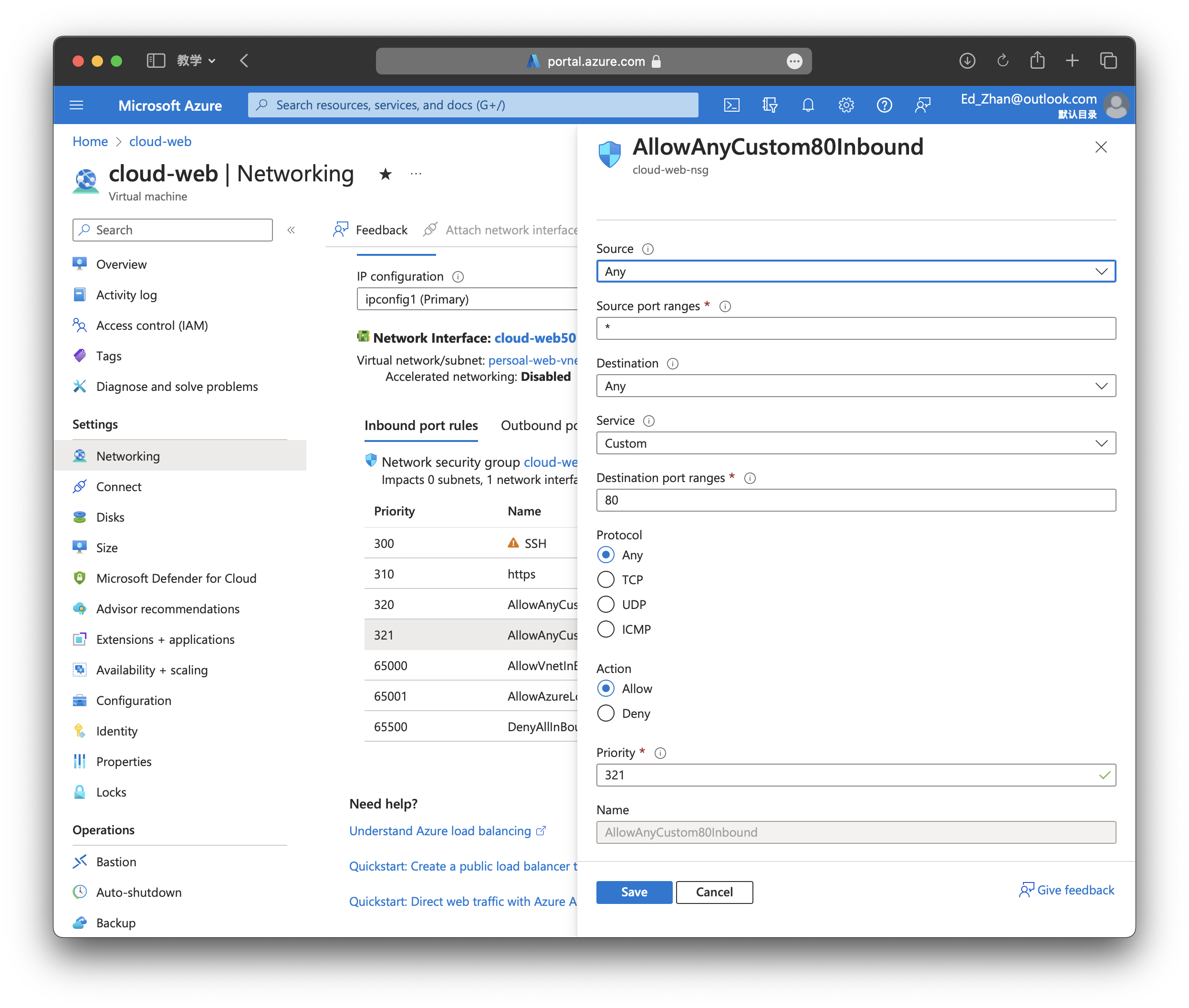Click the Save button
The image size is (1189, 1008).
634,892
